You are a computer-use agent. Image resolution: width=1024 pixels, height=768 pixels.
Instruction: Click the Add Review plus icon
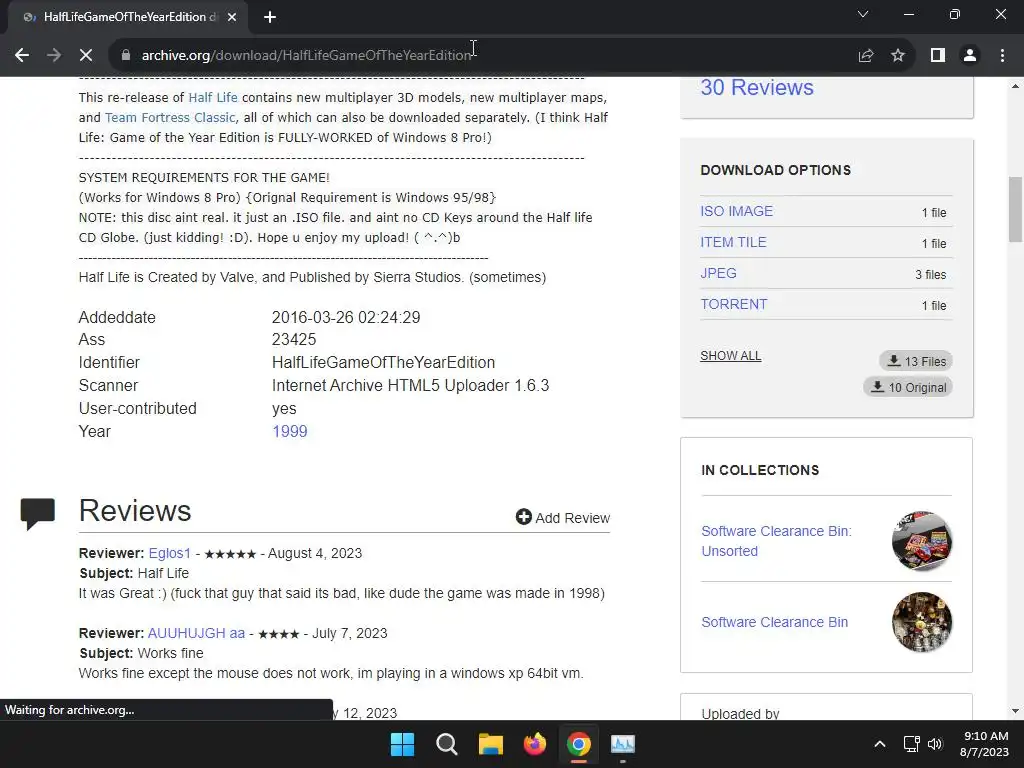coord(524,517)
